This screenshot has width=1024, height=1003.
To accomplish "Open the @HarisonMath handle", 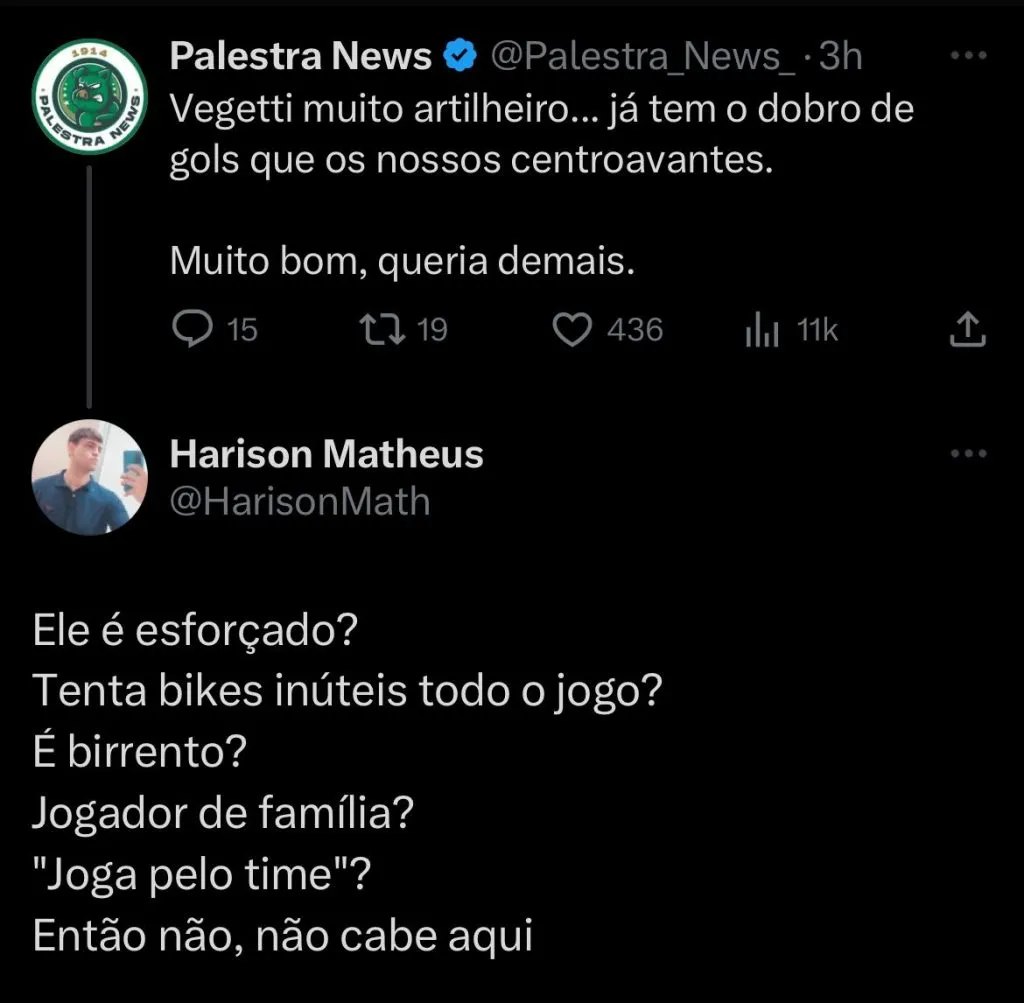I will point(300,500).
